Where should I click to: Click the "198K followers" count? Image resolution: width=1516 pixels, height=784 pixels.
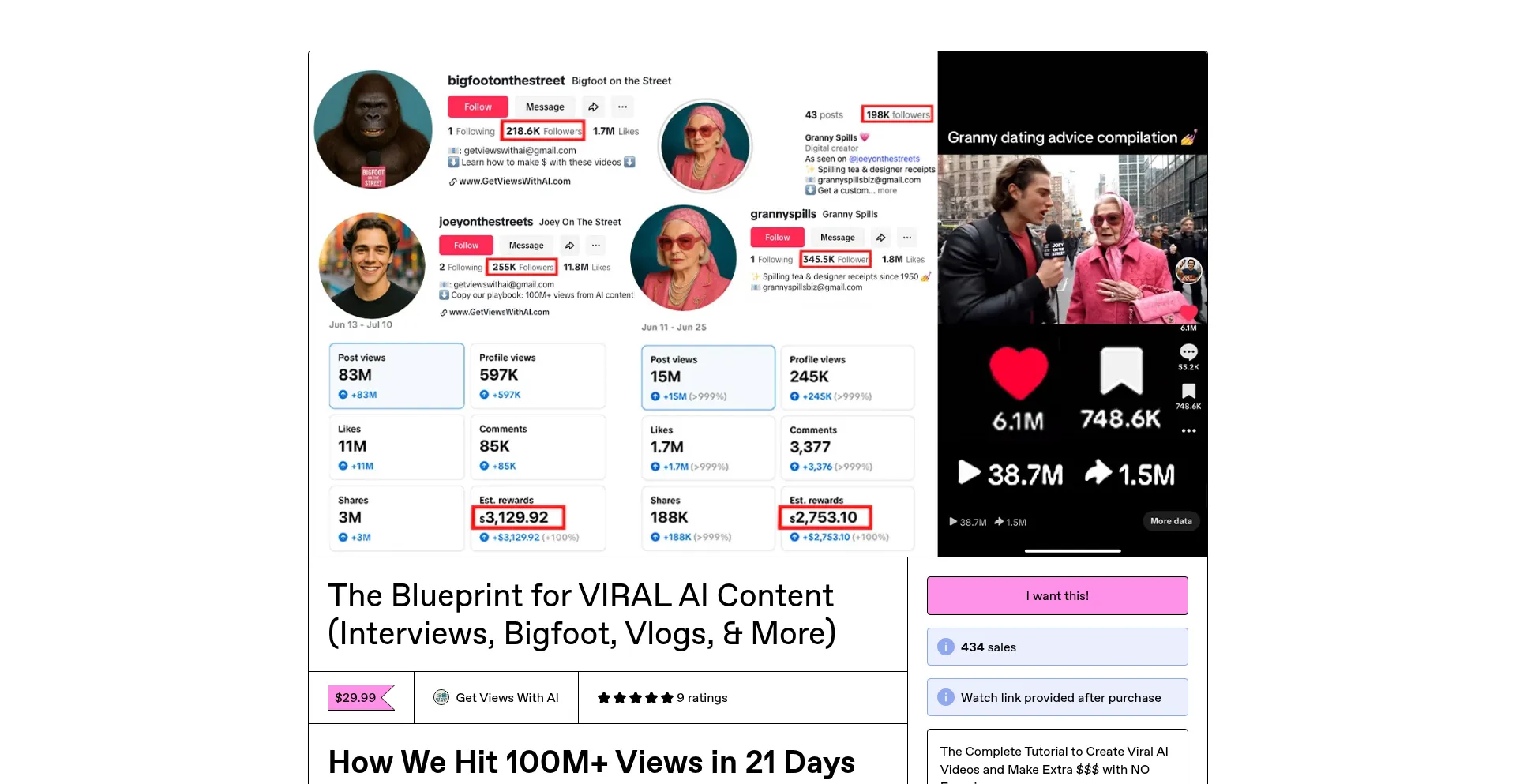(x=898, y=115)
